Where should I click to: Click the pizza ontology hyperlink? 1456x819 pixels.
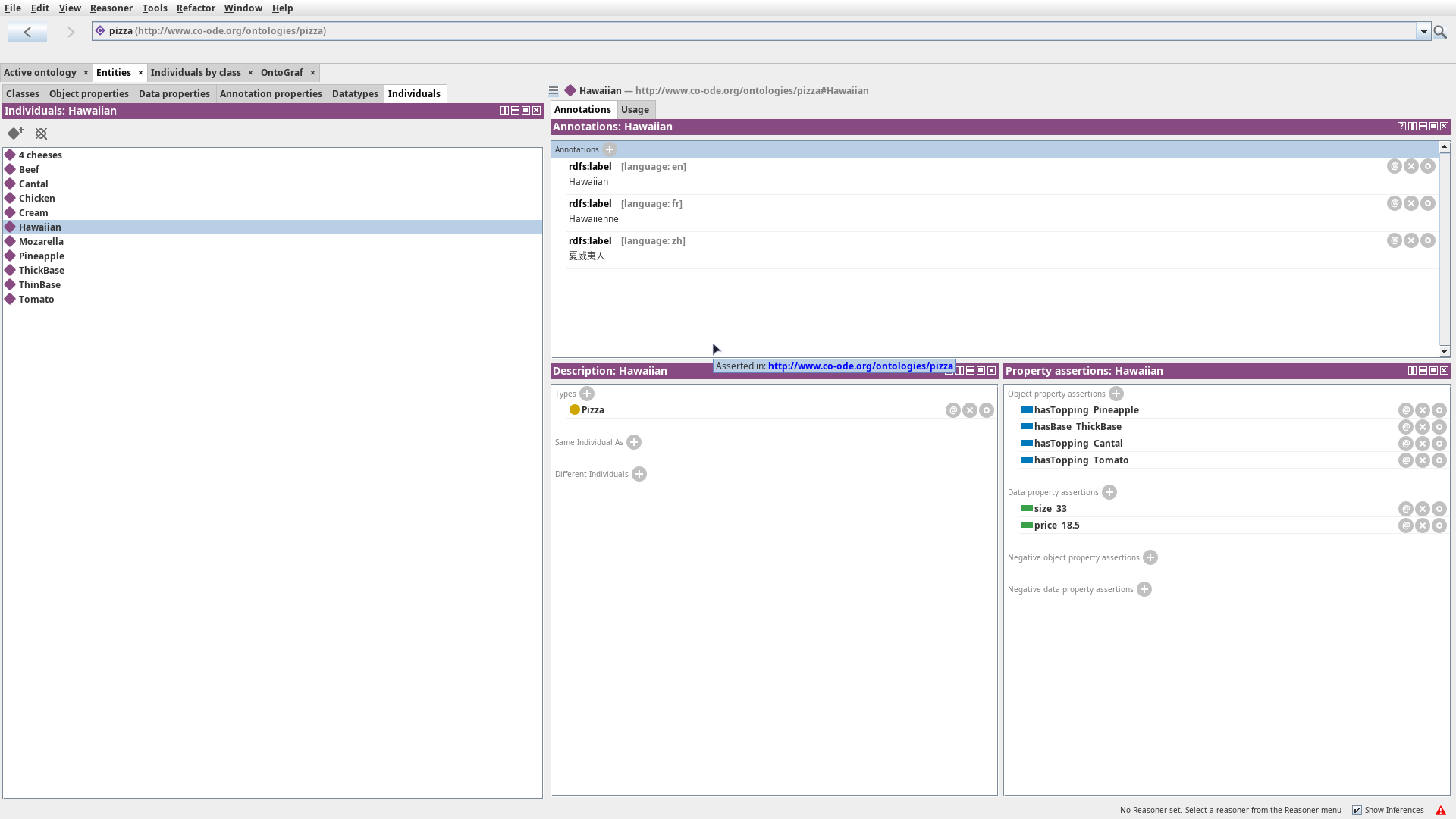point(860,366)
